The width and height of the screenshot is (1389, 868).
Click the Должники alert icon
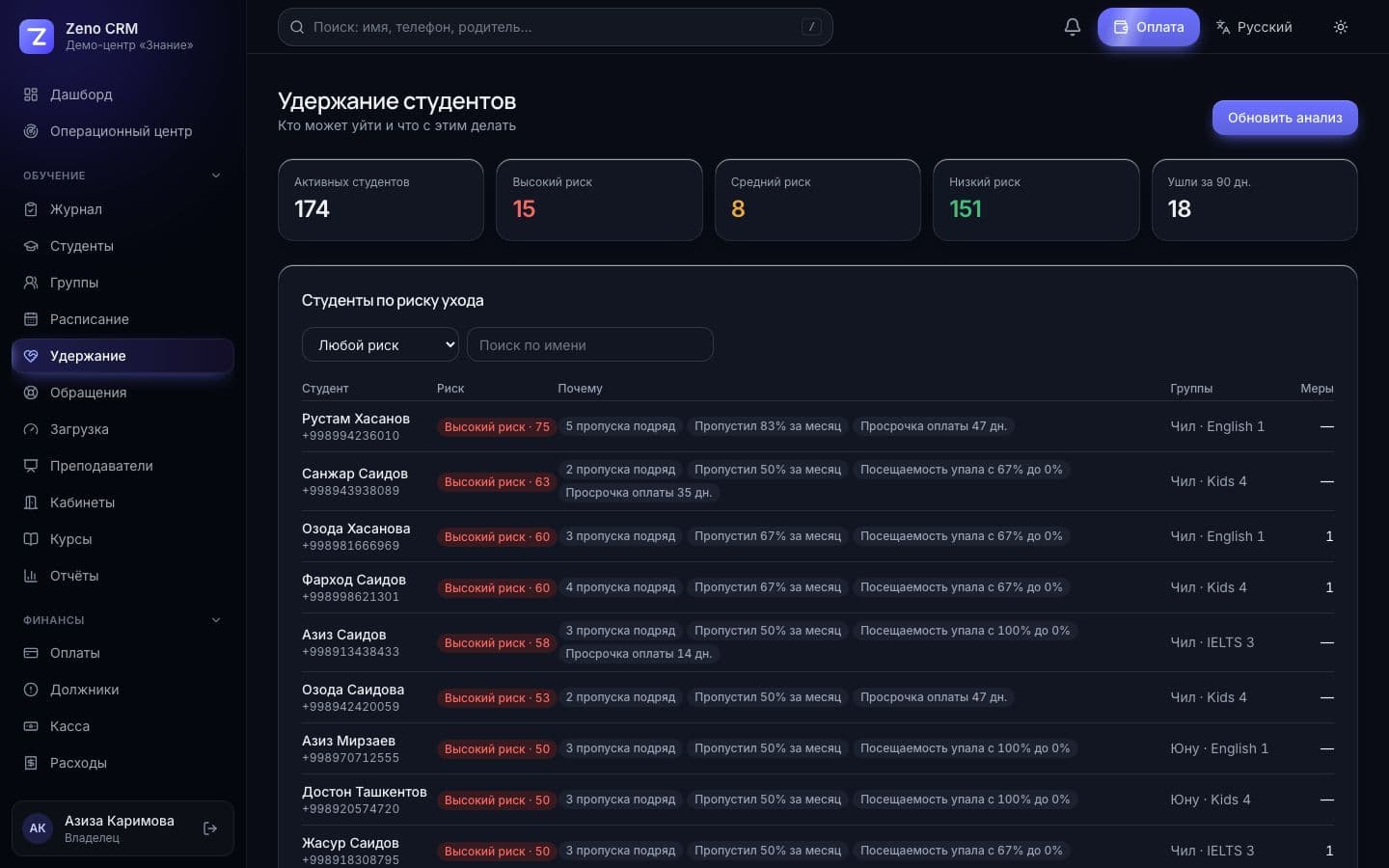pos(31,690)
